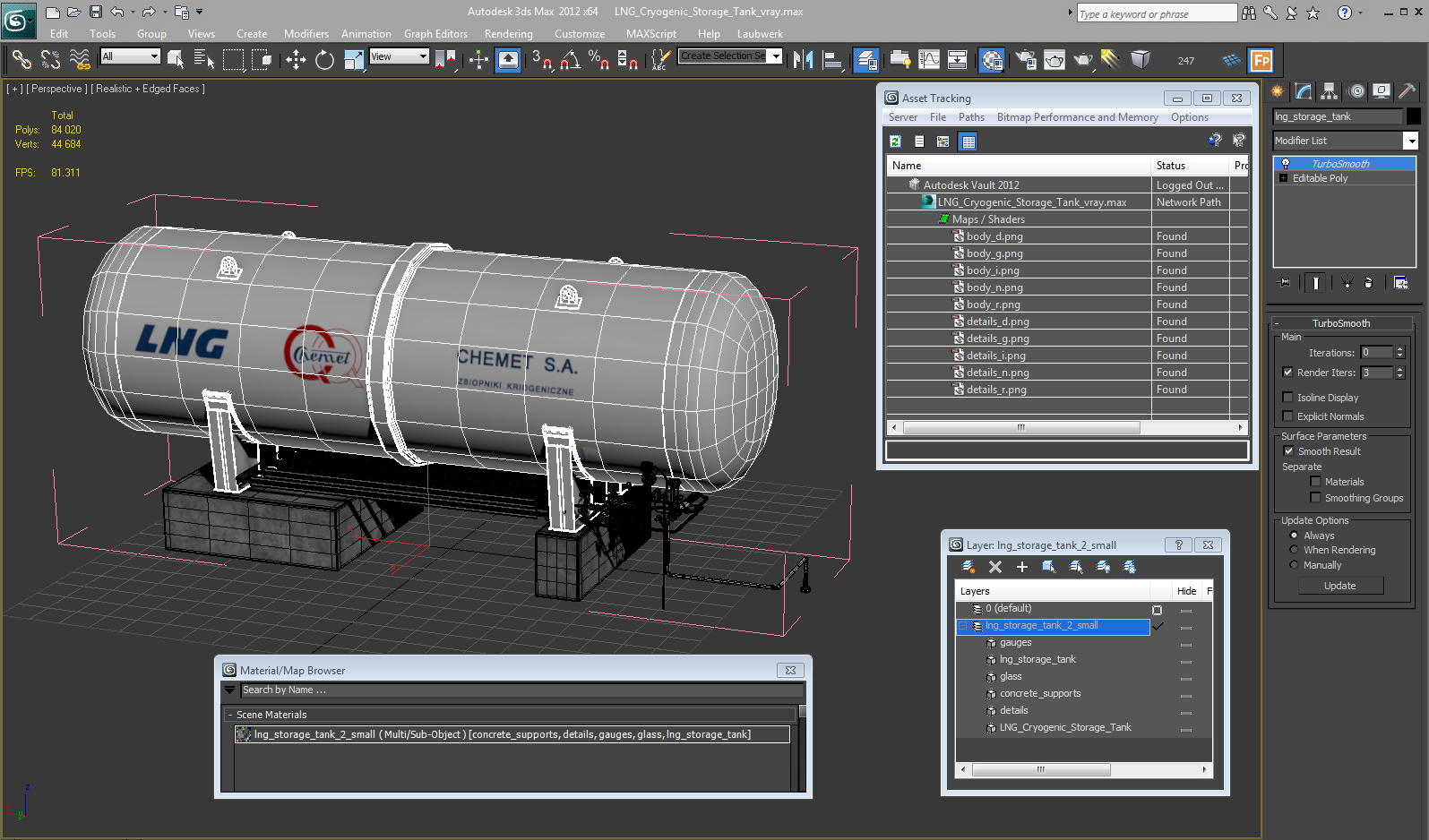The height and width of the screenshot is (840, 1429).
Task: Check Separate by Materials
Action: click(x=1315, y=482)
